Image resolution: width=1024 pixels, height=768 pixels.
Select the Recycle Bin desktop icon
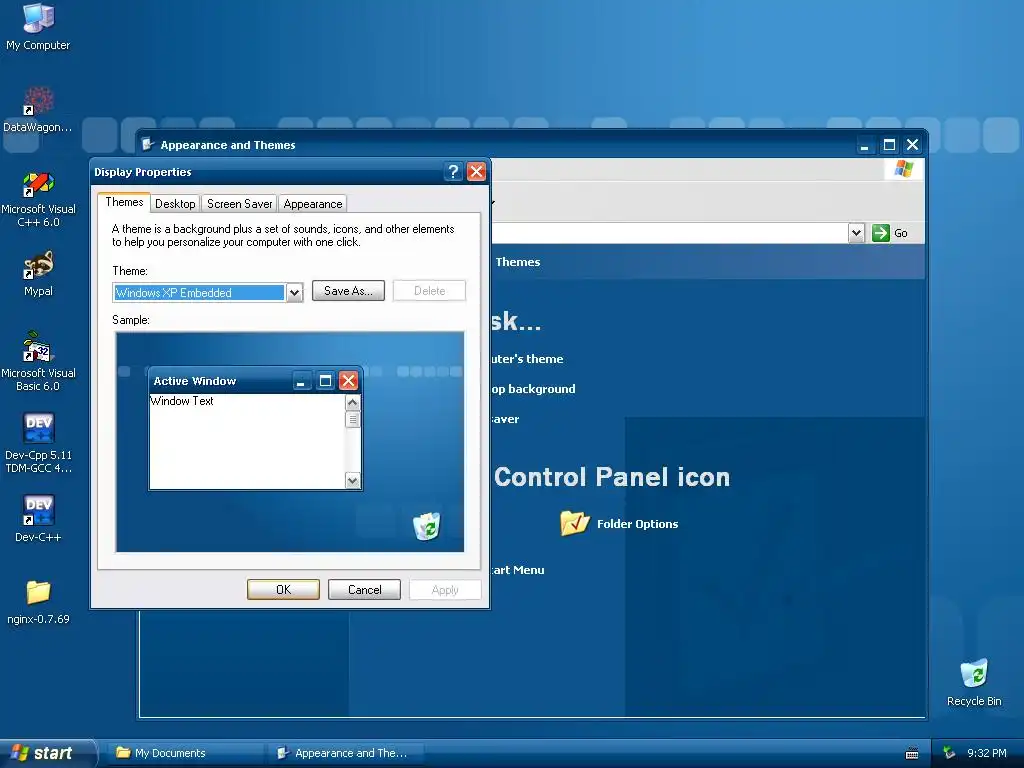[974, 682]
